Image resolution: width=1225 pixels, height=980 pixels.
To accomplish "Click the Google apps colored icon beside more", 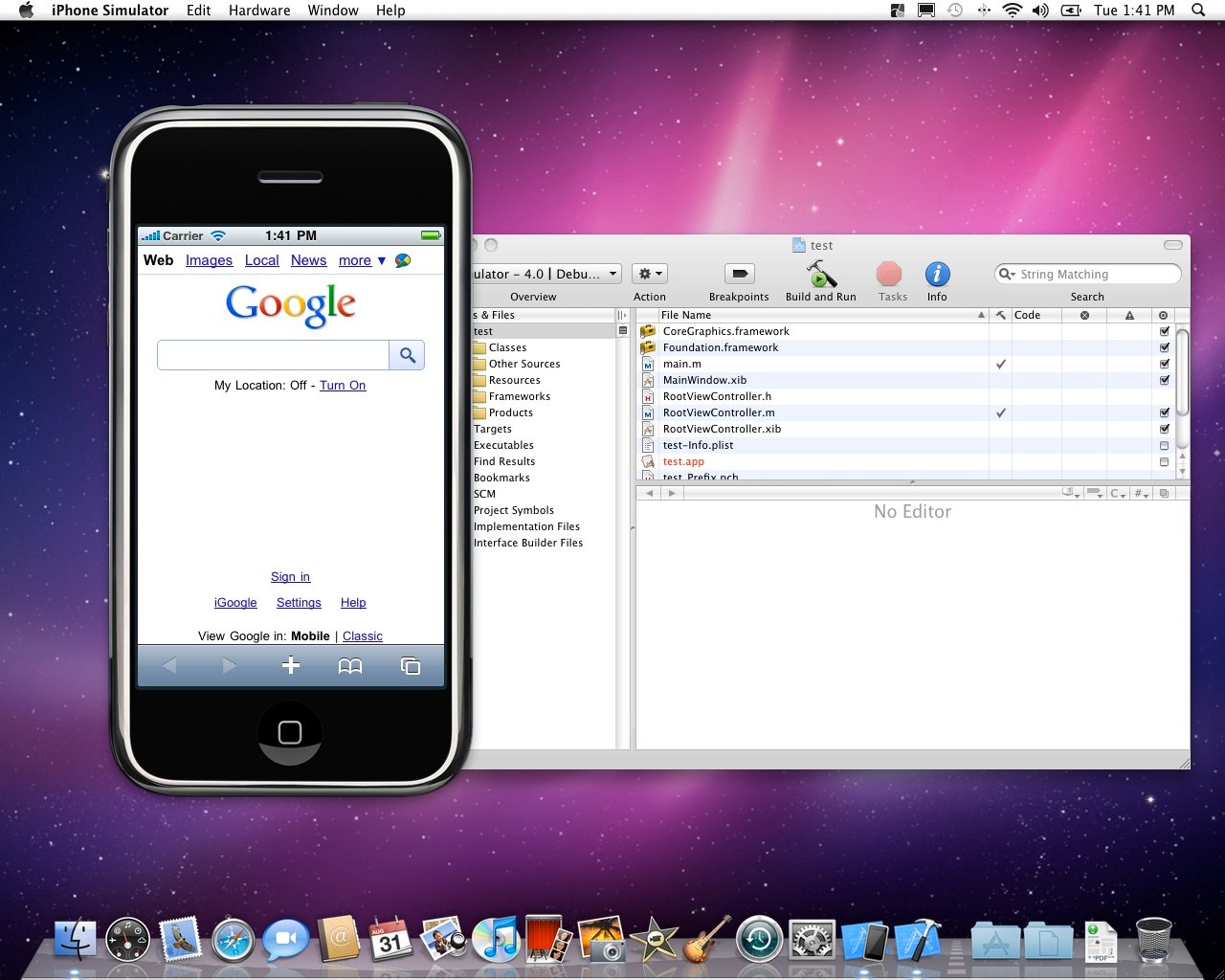I will coord(403,260).
